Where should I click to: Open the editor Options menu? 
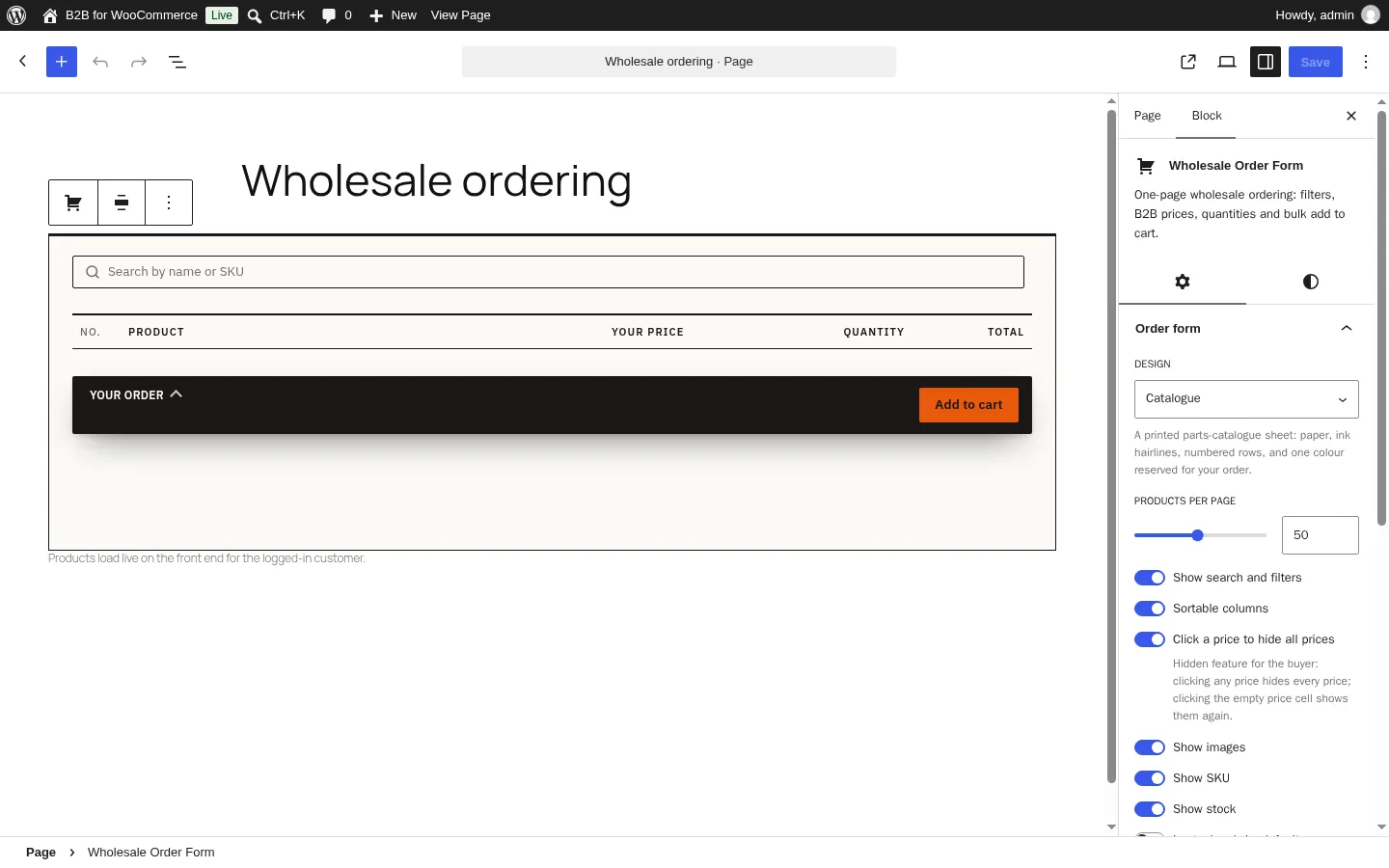click(1366, 62)
